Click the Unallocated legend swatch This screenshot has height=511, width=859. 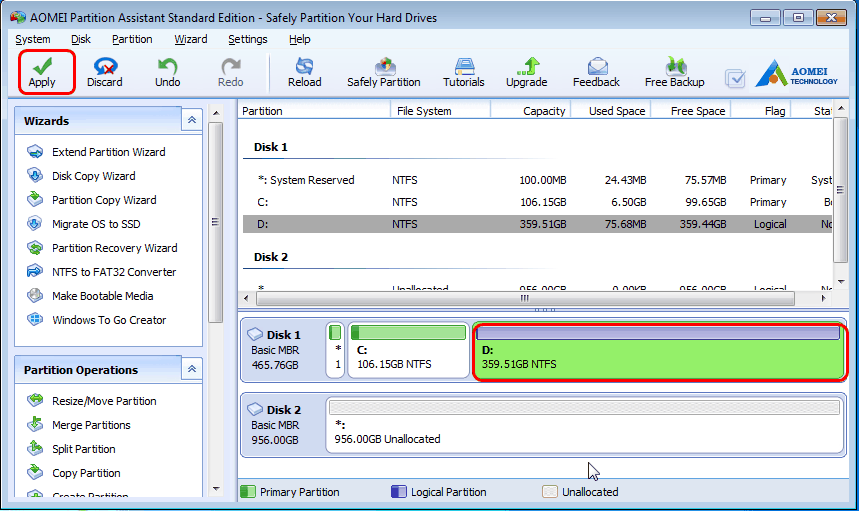[549, 492]
